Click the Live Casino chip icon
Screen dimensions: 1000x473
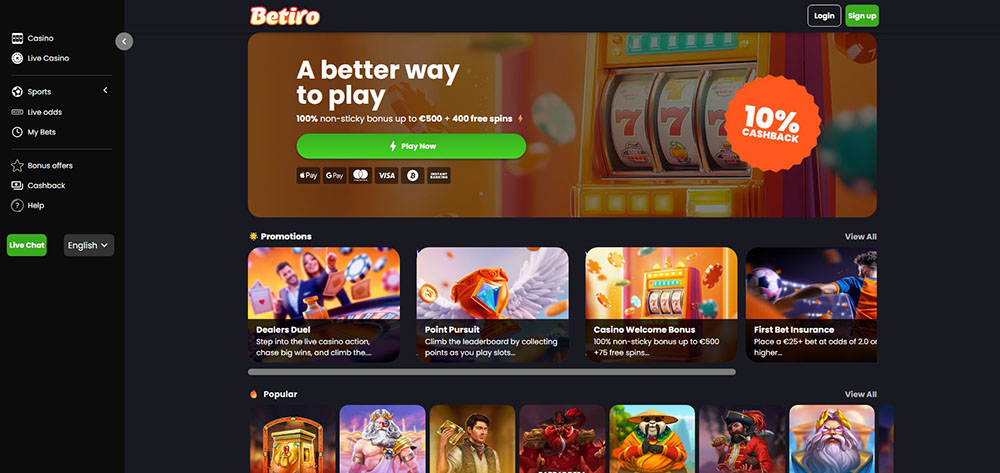17,58
